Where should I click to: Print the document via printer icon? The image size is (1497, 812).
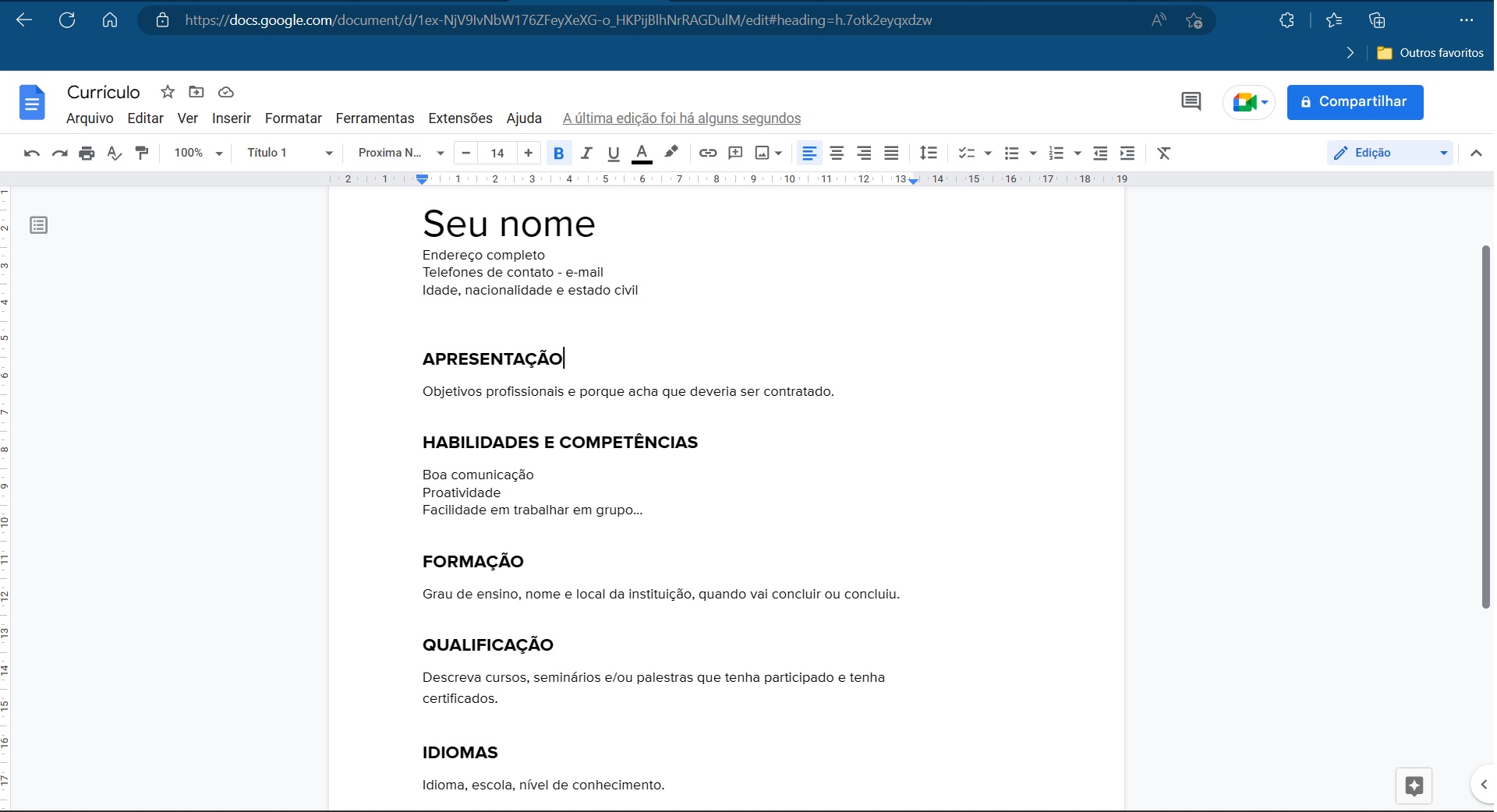pyautogui.click(x=87, y=154)
